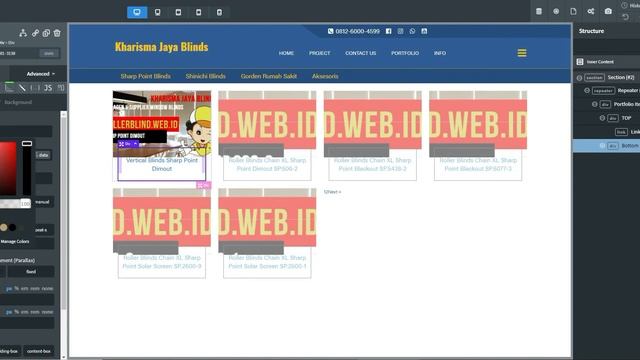
Task: Click the vertical hue slider handle
Action: [27, 144]
